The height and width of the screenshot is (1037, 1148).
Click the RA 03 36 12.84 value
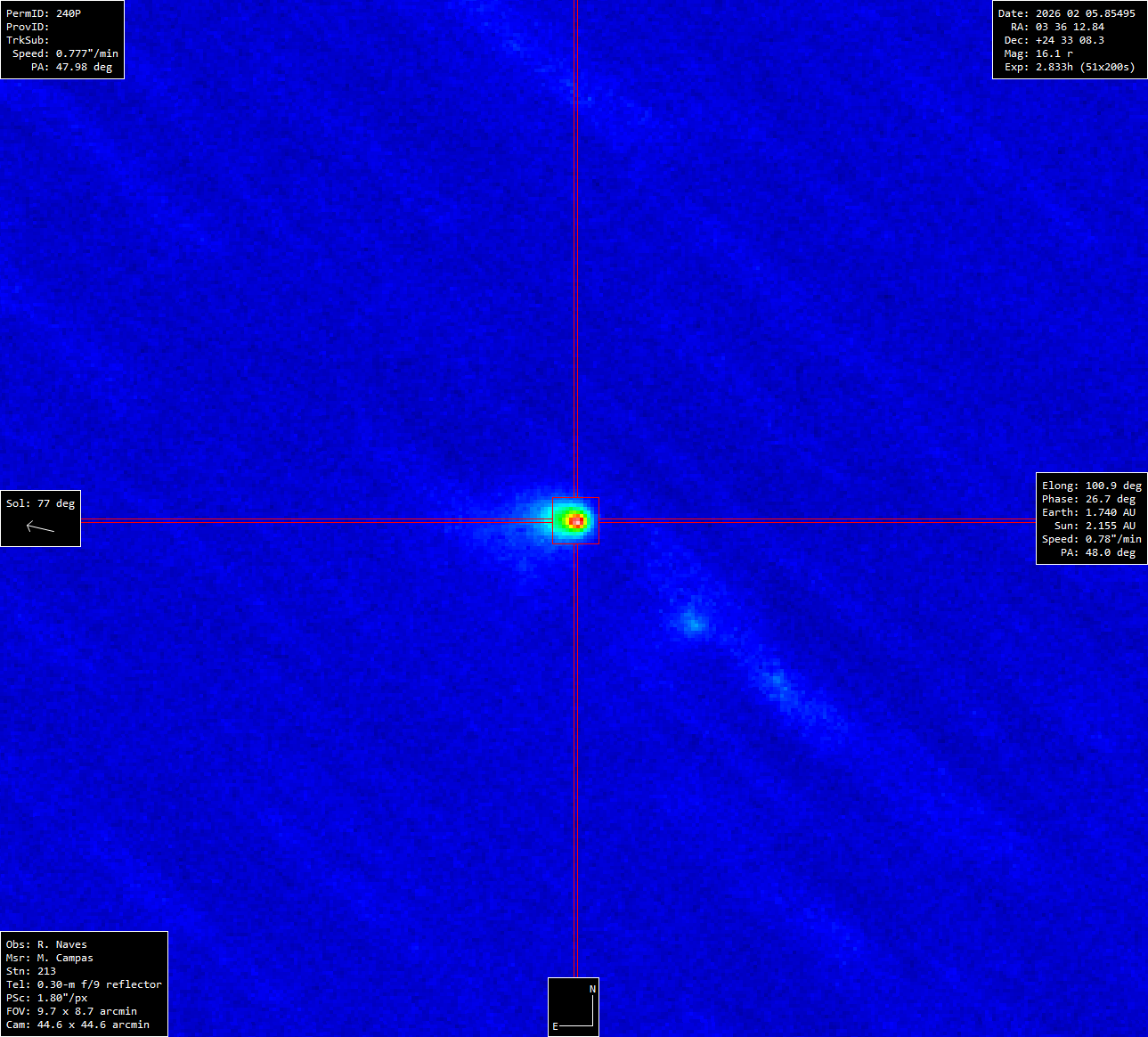1069,27
